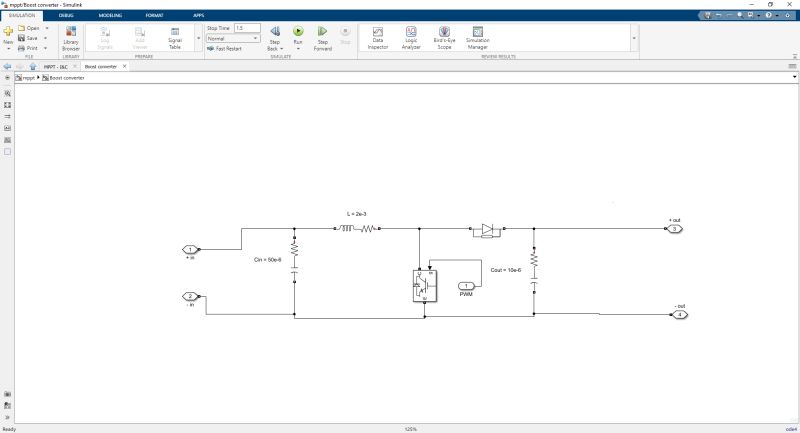Viewport: 800px width, 433px height.
Task: Click the Log Signals icon
Action: tap(105, 32)
